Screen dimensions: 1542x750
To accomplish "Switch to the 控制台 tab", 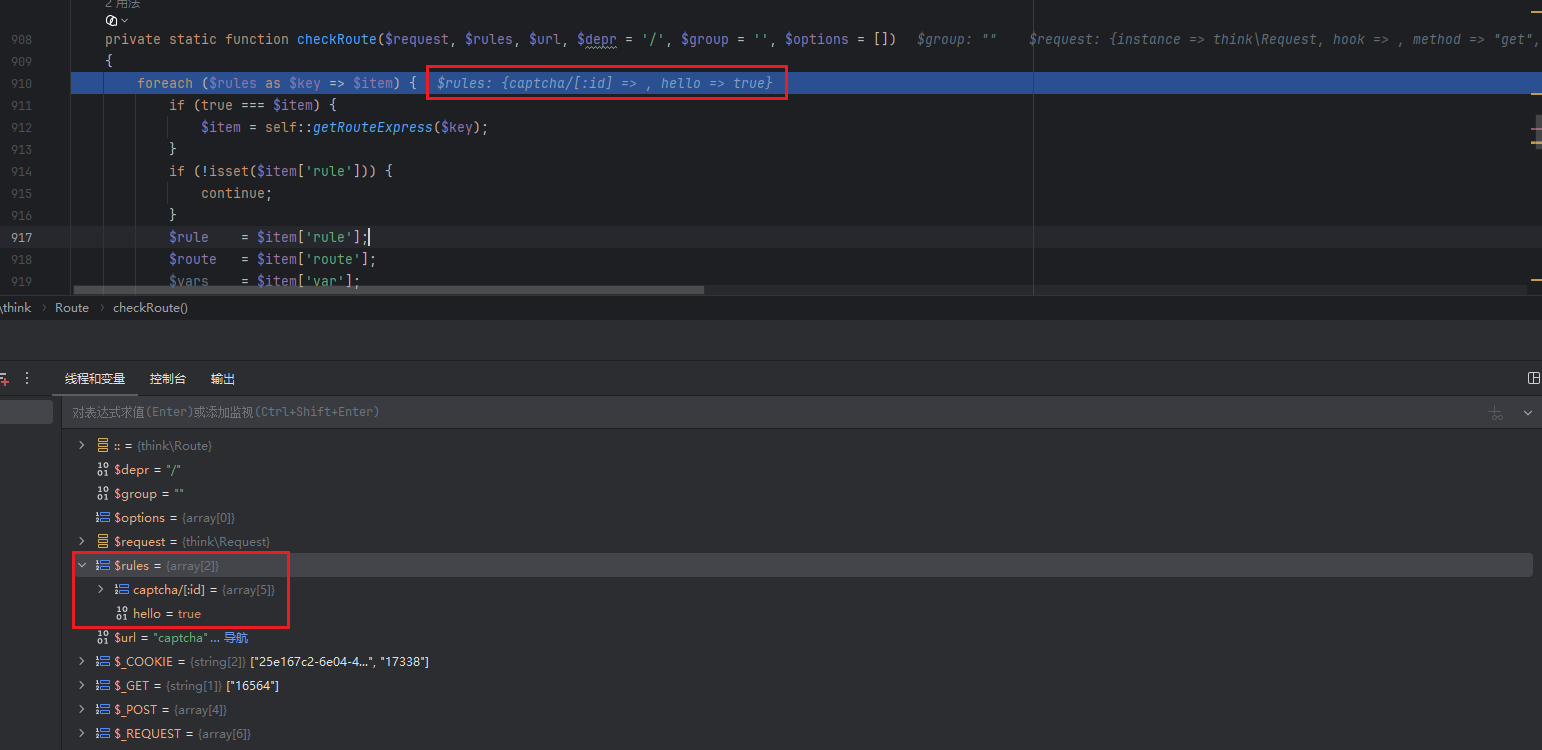I will (x=168, y=379).
